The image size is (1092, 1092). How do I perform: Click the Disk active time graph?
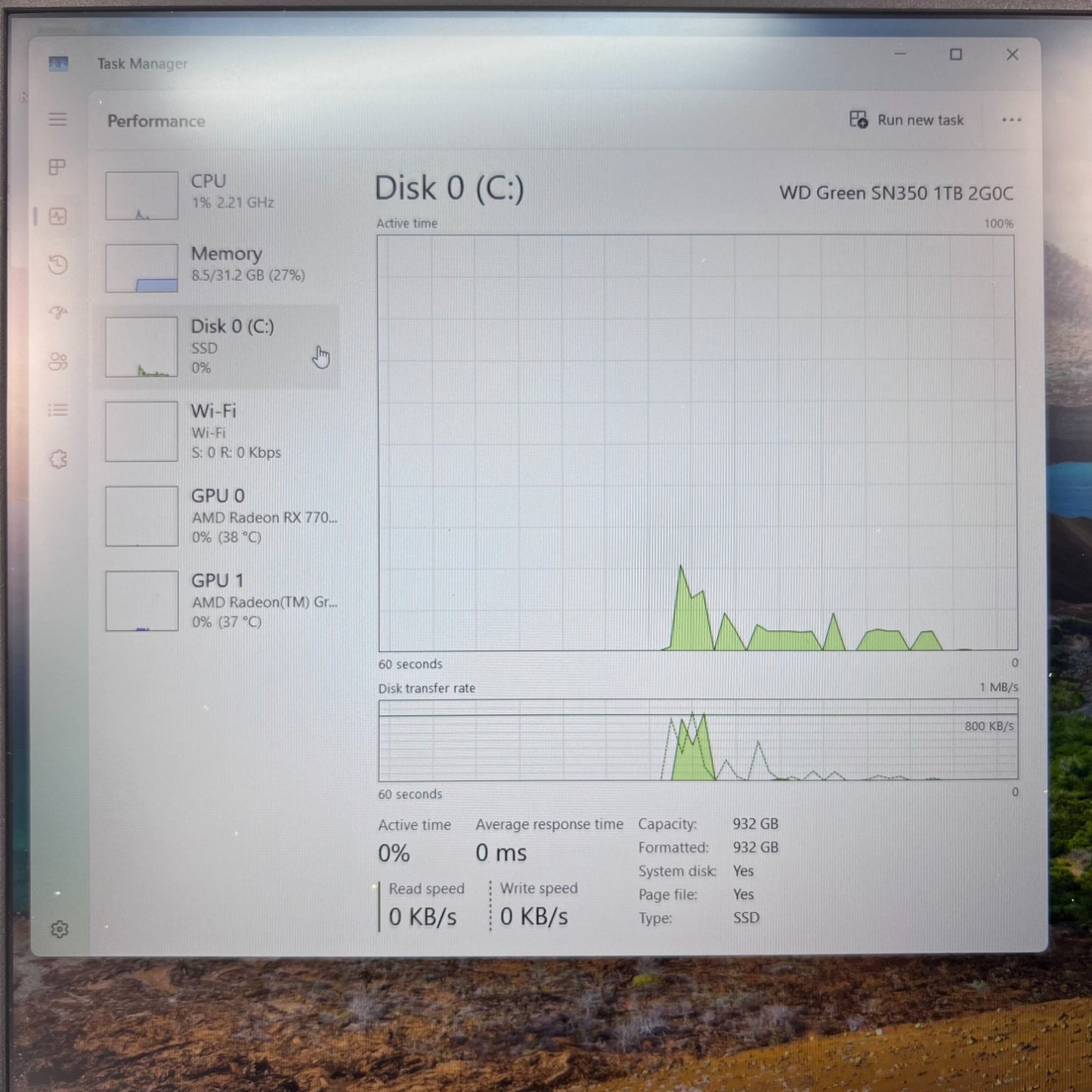(698, 443)
